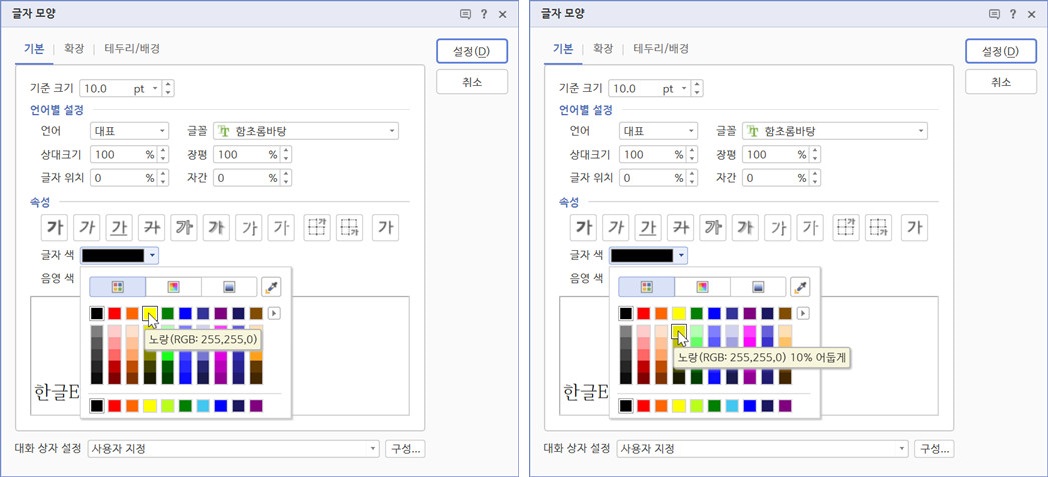
Task: Open 글자 색 dropdown arrow in left dialog
Action: pyautogui.click(x=153, y=255)
